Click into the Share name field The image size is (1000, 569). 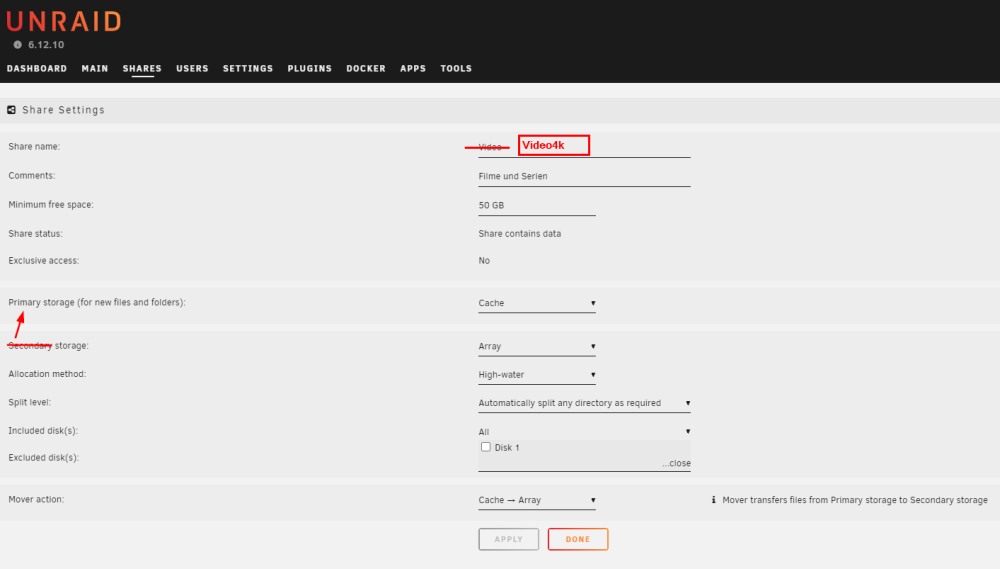point(584,147)
